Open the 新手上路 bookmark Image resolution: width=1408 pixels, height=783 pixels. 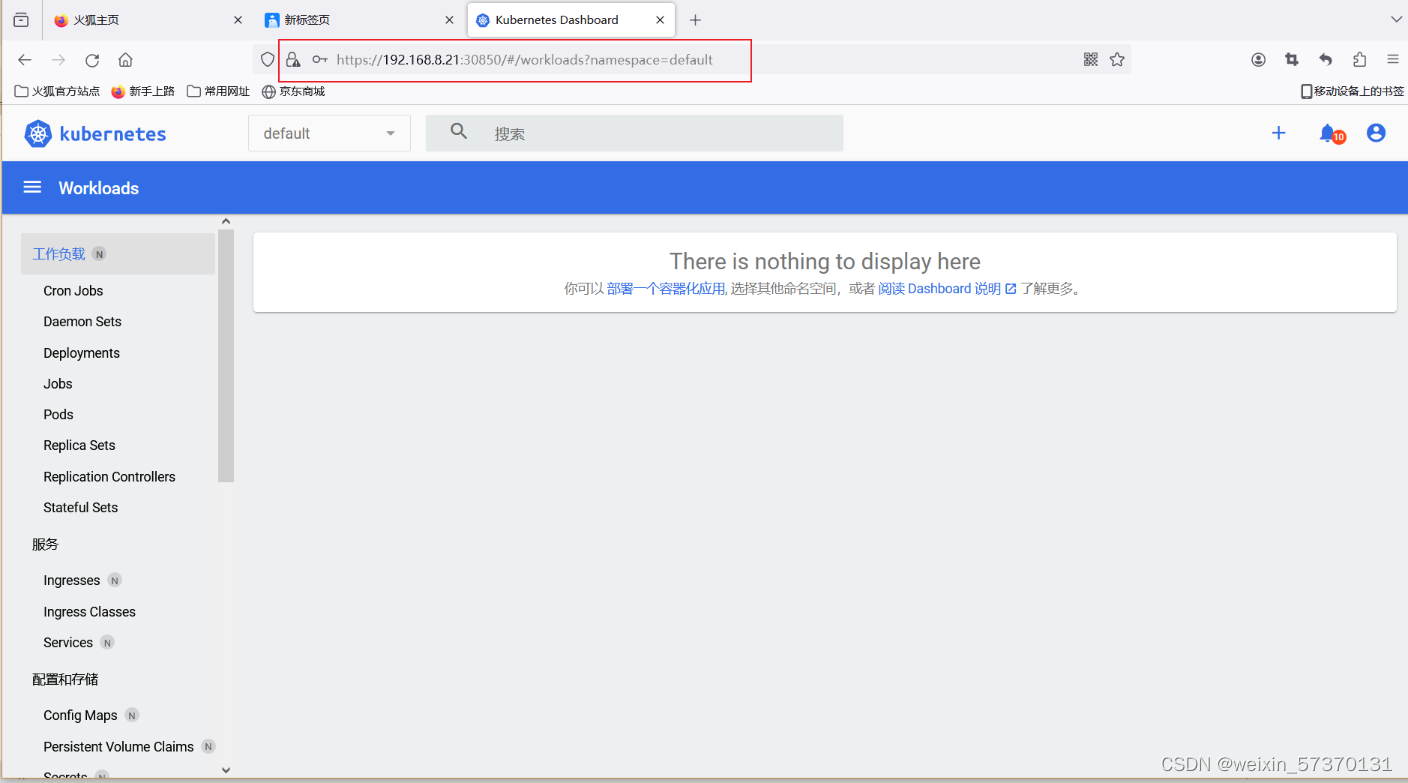(x=143, y=91)
